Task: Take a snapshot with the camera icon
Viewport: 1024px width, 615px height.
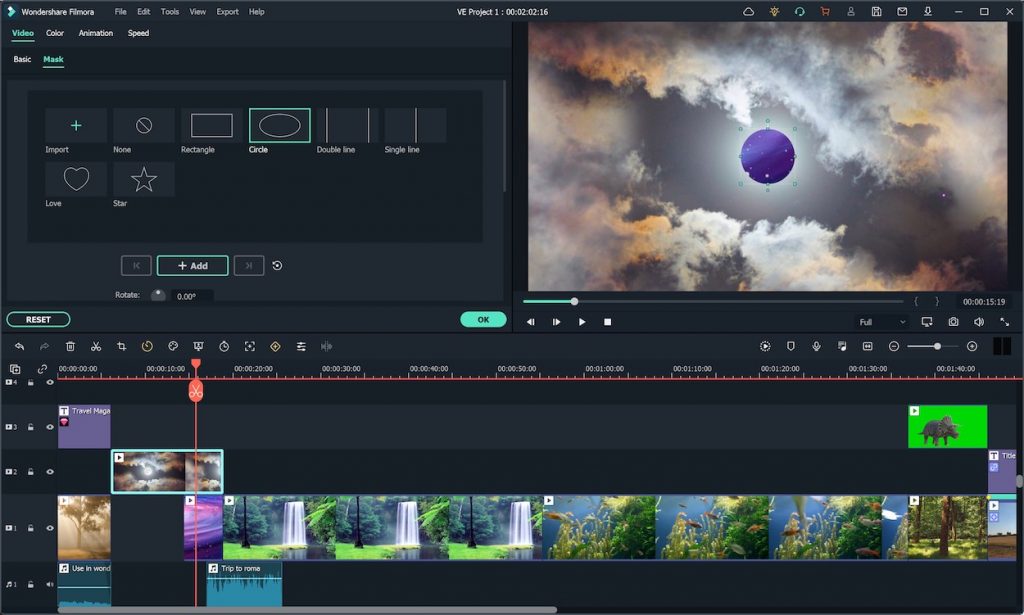Action: (x=954, y=322)
